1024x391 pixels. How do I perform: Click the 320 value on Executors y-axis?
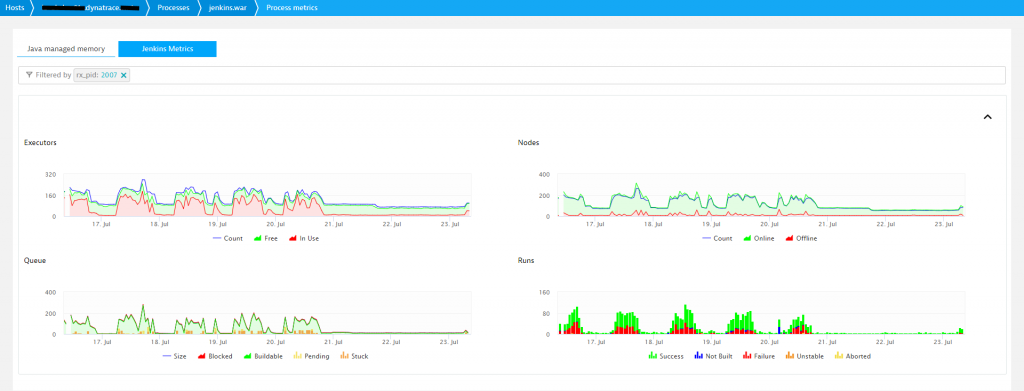tap(50, 174)
